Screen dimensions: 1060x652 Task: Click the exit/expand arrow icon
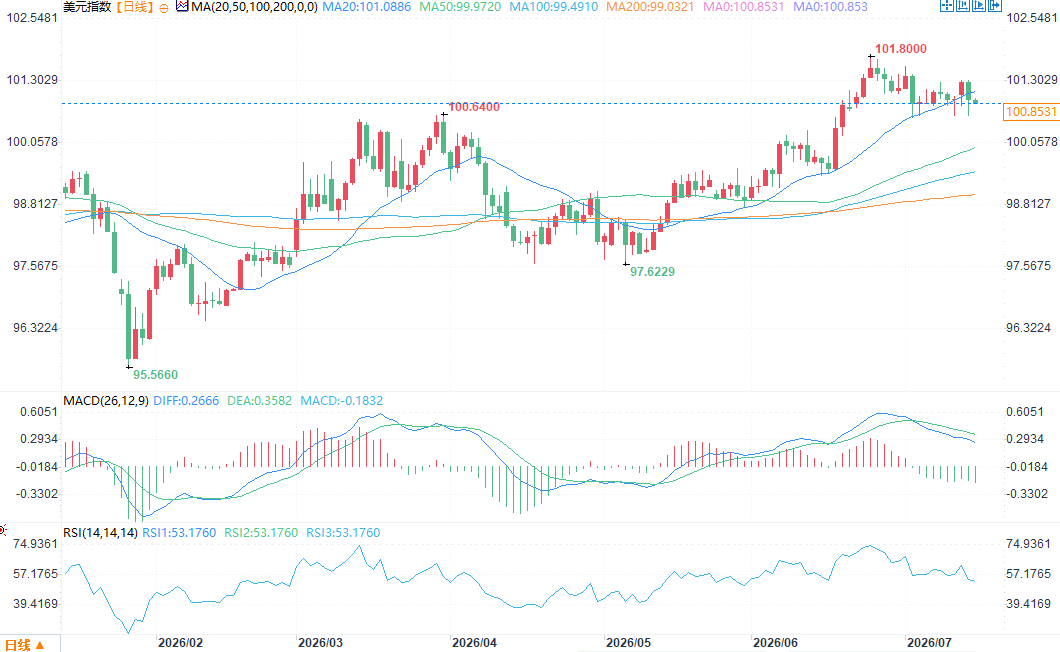pos(995,5)
